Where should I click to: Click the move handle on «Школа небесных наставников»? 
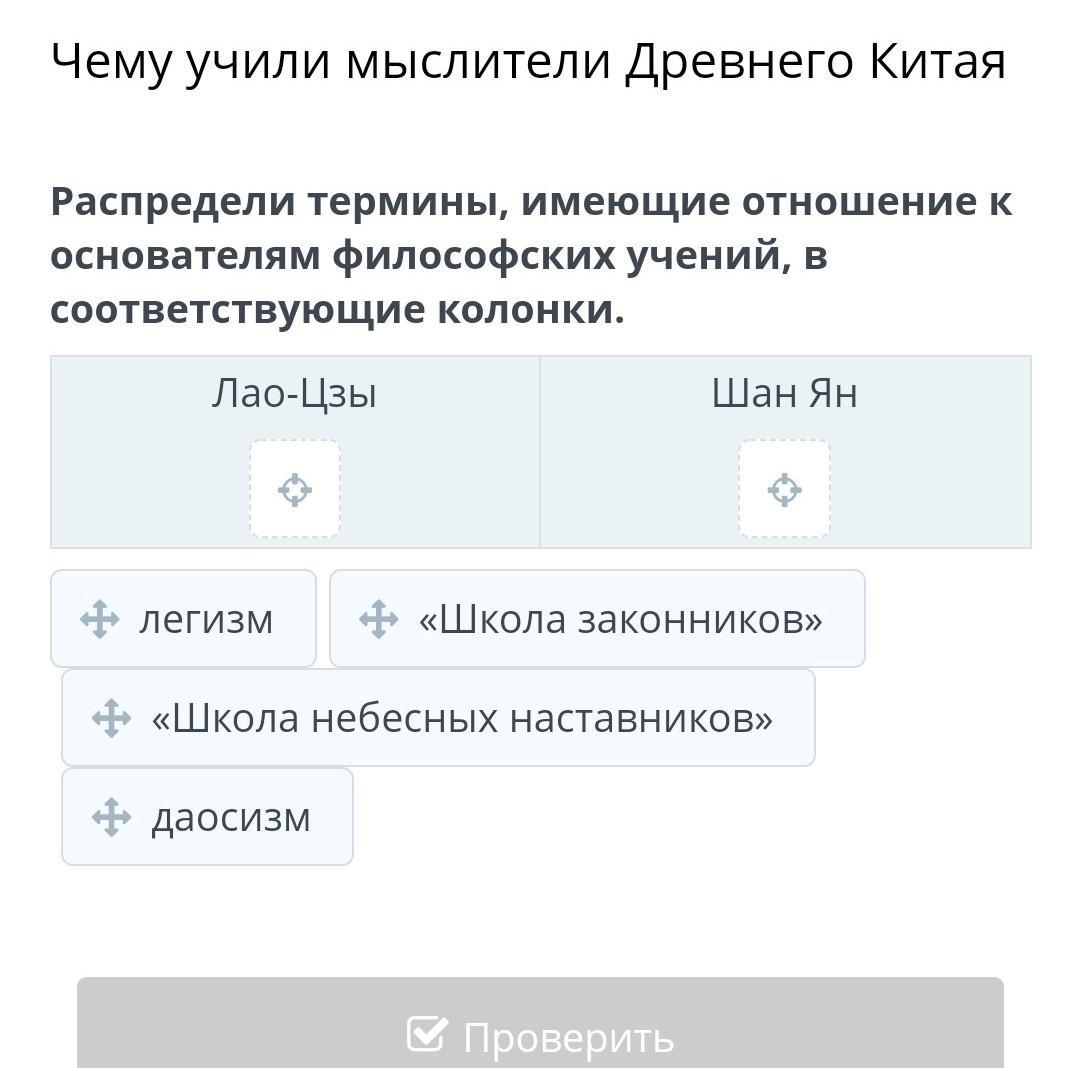coord(112,718)
